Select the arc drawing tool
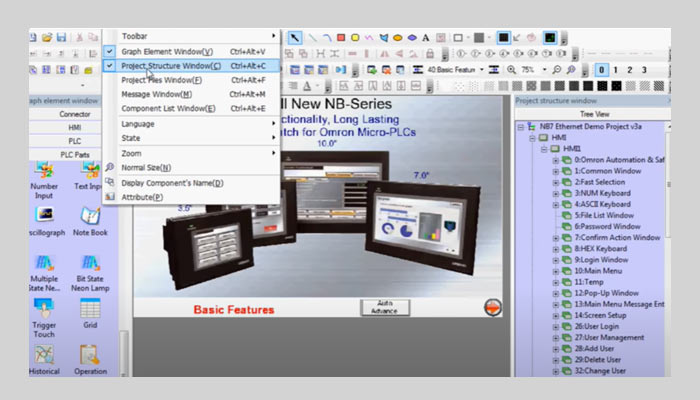The height and width of the screenshot is (400, 700). coord(327,38)
